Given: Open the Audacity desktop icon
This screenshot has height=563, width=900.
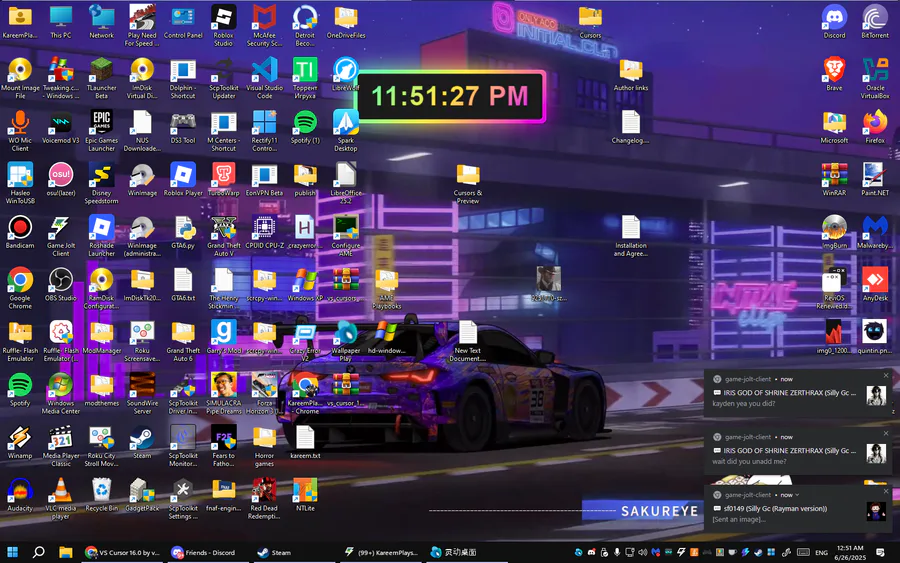Looking at the screenshot, I should tap(20, 495).
